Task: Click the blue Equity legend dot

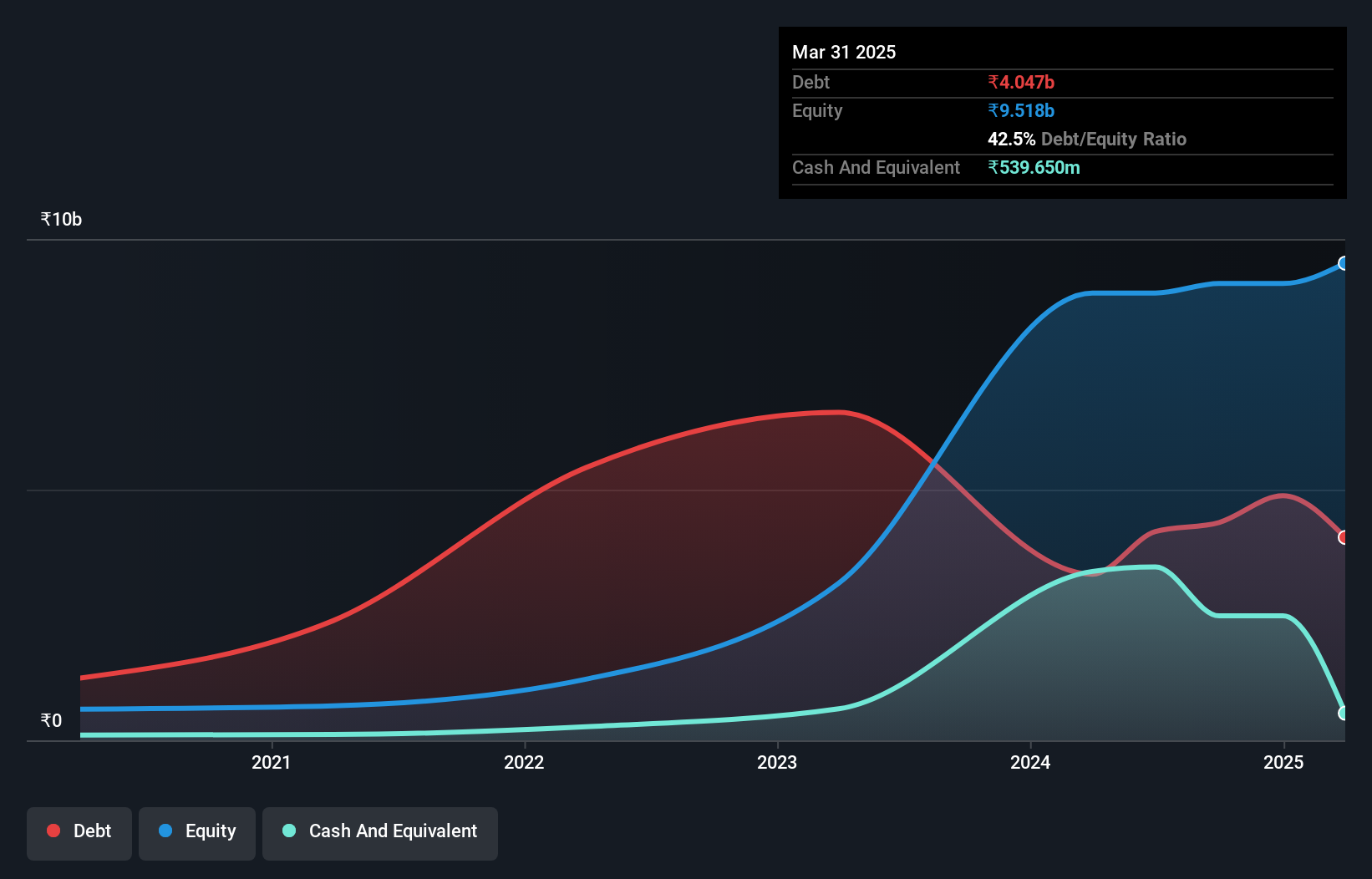Action: (x=165, y=831)
